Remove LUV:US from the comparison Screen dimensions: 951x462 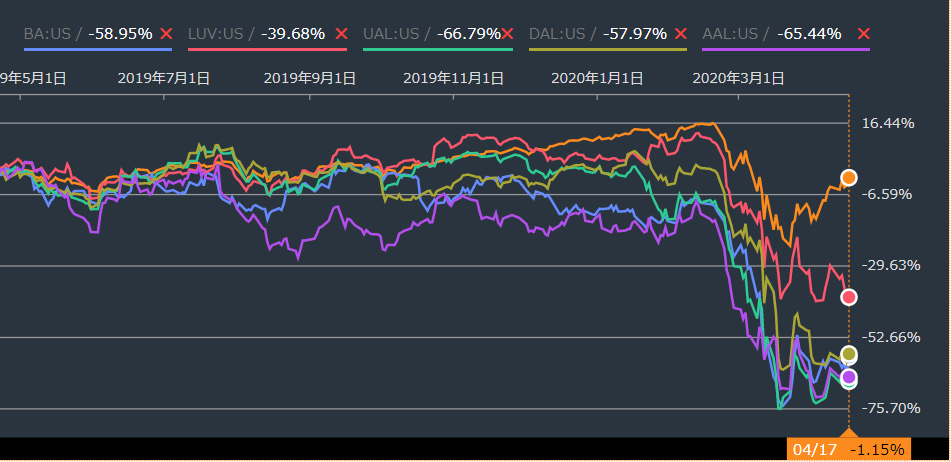click(341, 34)
